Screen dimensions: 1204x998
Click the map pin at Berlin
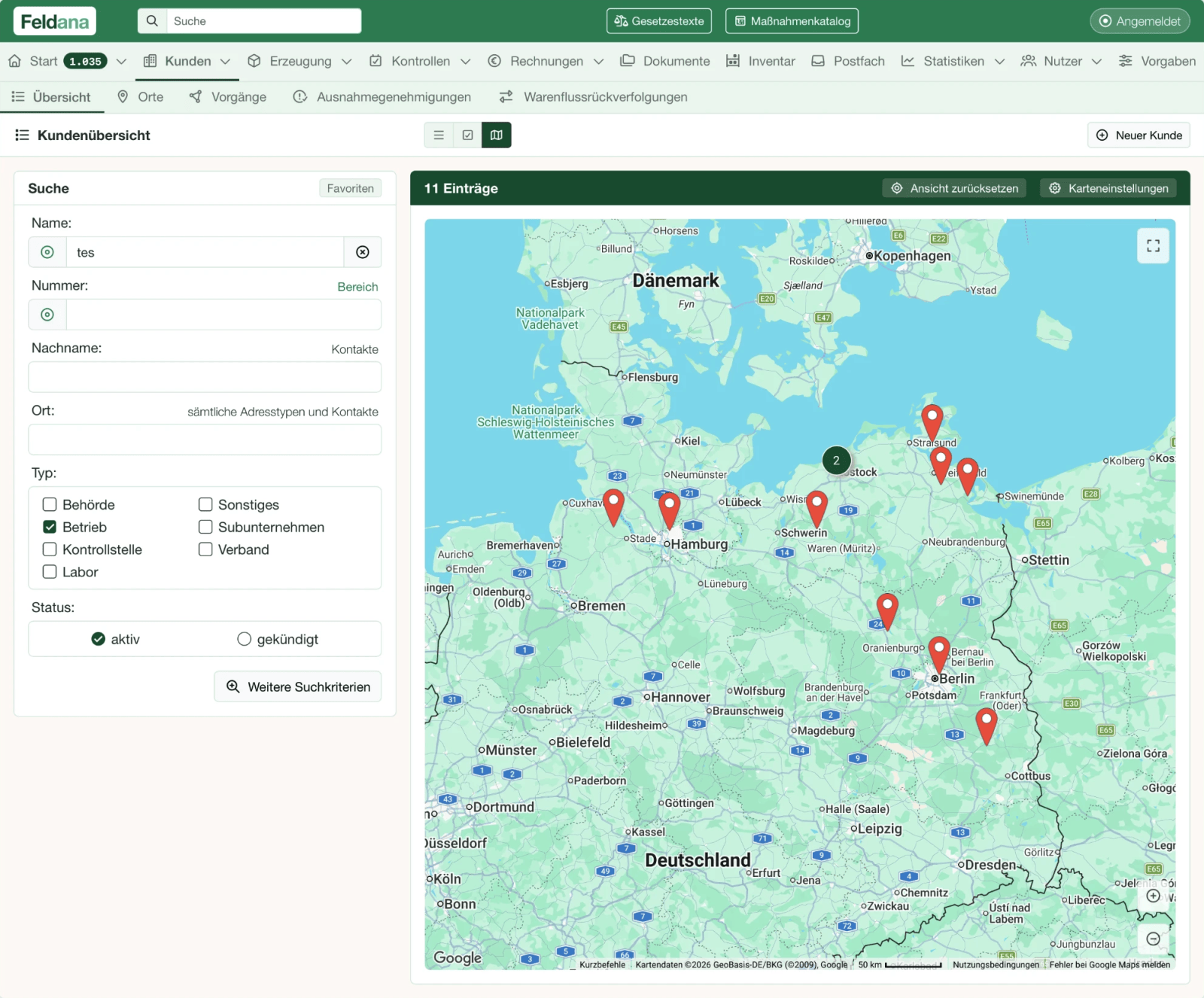[x=938, y=654]
